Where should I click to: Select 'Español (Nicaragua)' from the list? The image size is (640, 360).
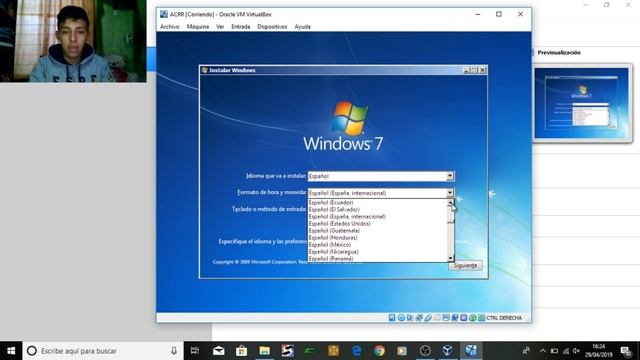(x=378, y=252)
